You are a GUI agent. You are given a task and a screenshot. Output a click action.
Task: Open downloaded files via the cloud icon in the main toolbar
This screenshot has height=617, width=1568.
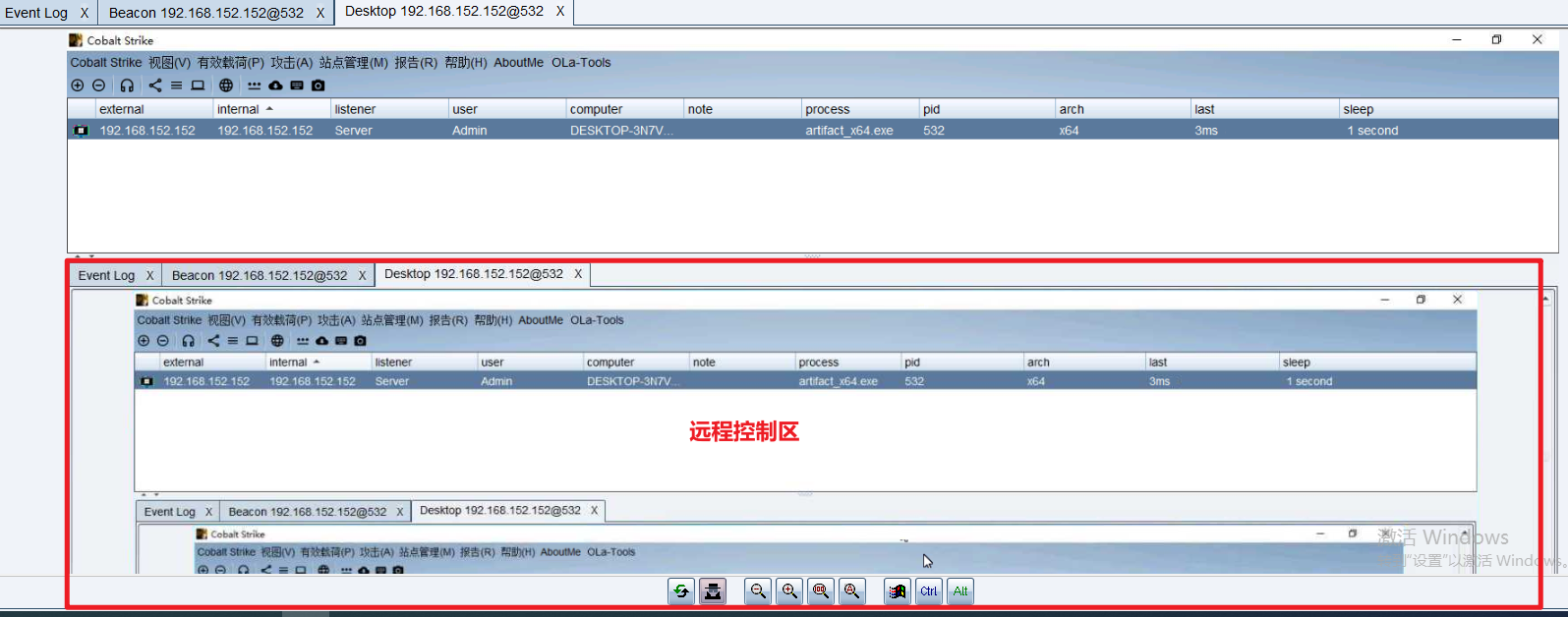275,85
